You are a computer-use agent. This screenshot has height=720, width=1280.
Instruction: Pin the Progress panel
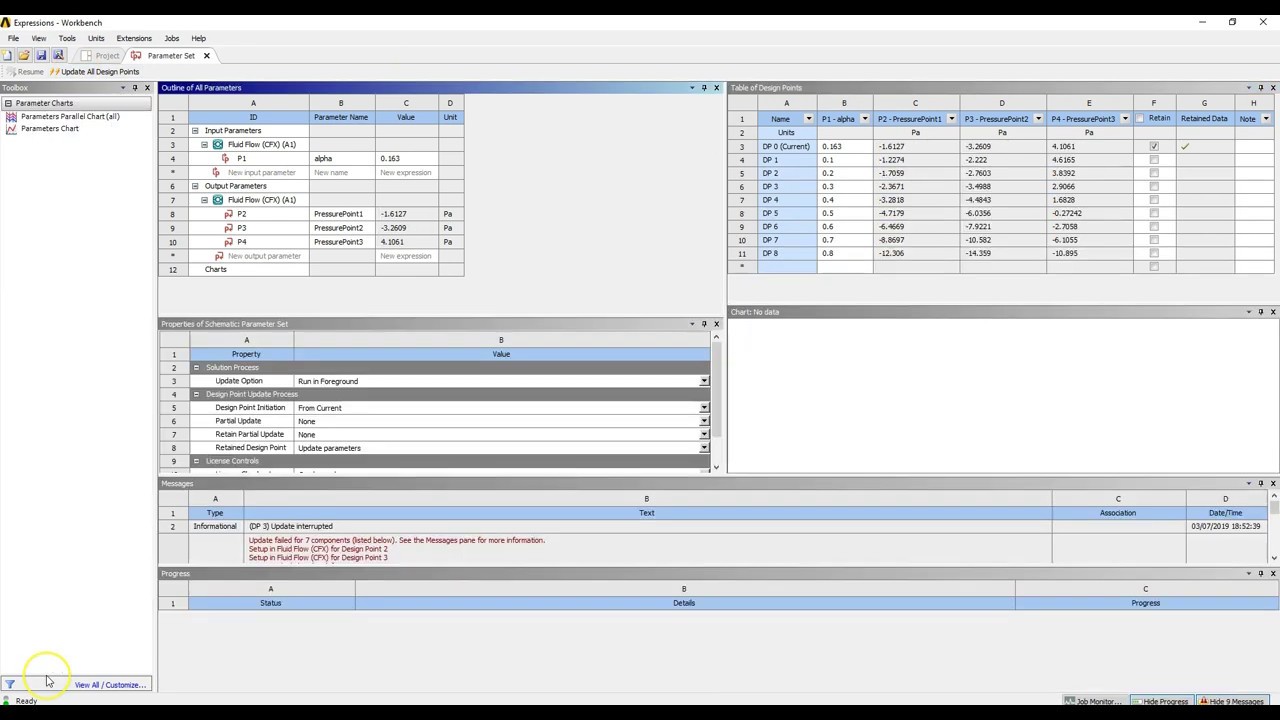[1261, 574]
